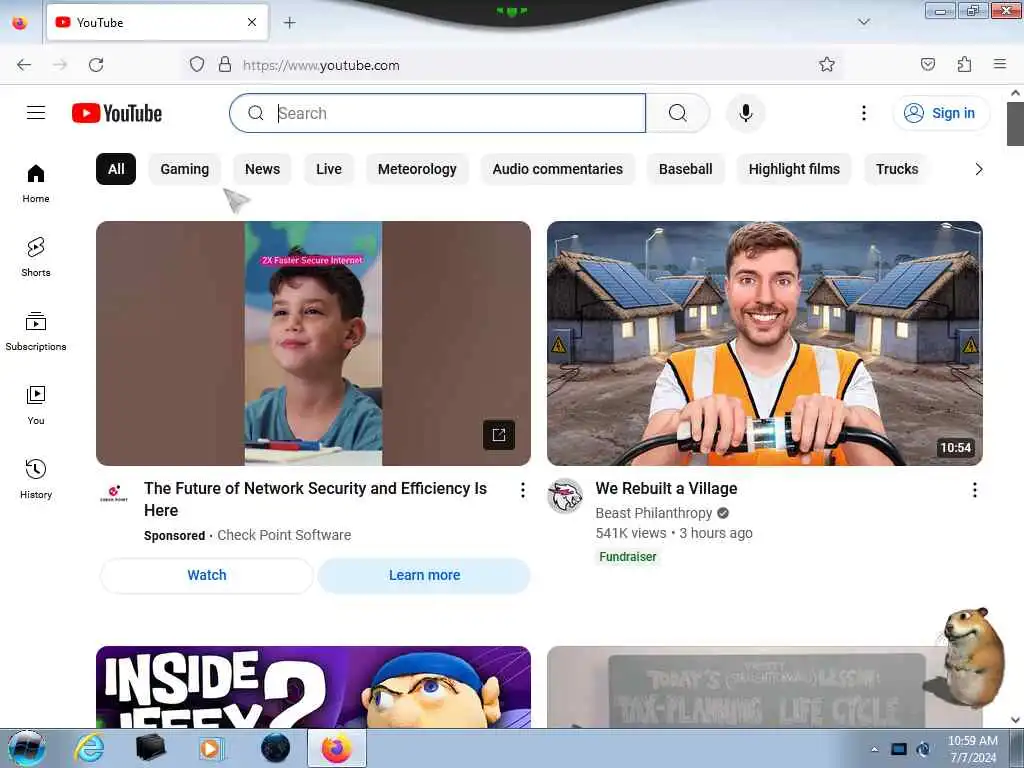
Task: Open History from sidebar
Action: (36, 479)
